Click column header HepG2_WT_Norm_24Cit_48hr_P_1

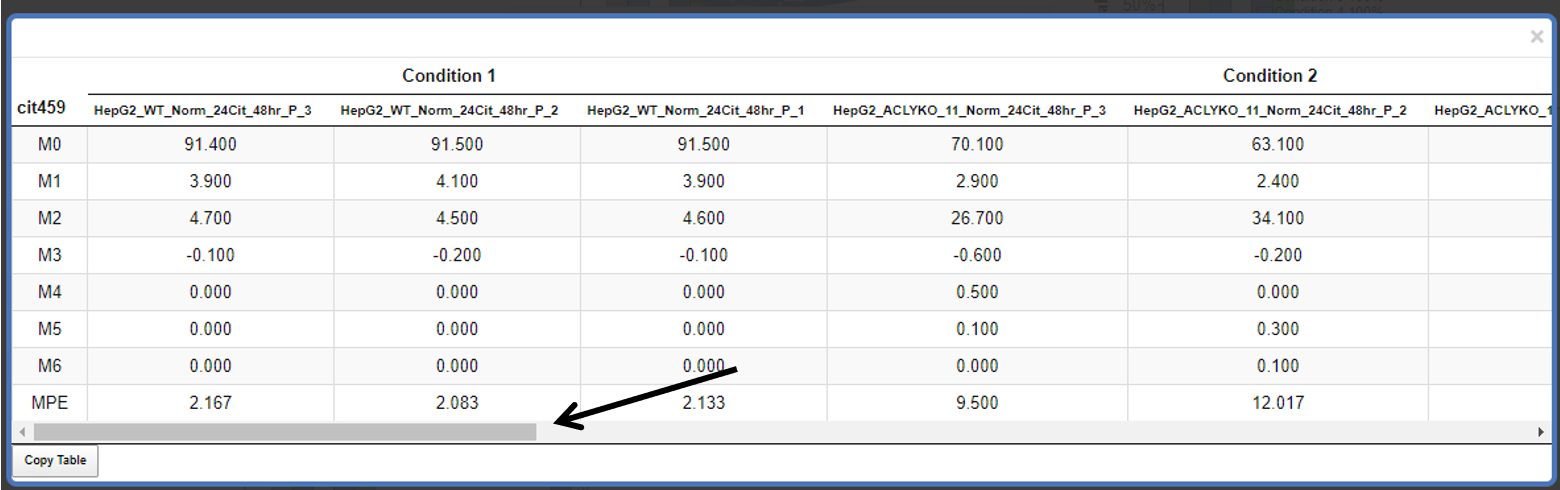pyautogui.click(x=696, y=111)
